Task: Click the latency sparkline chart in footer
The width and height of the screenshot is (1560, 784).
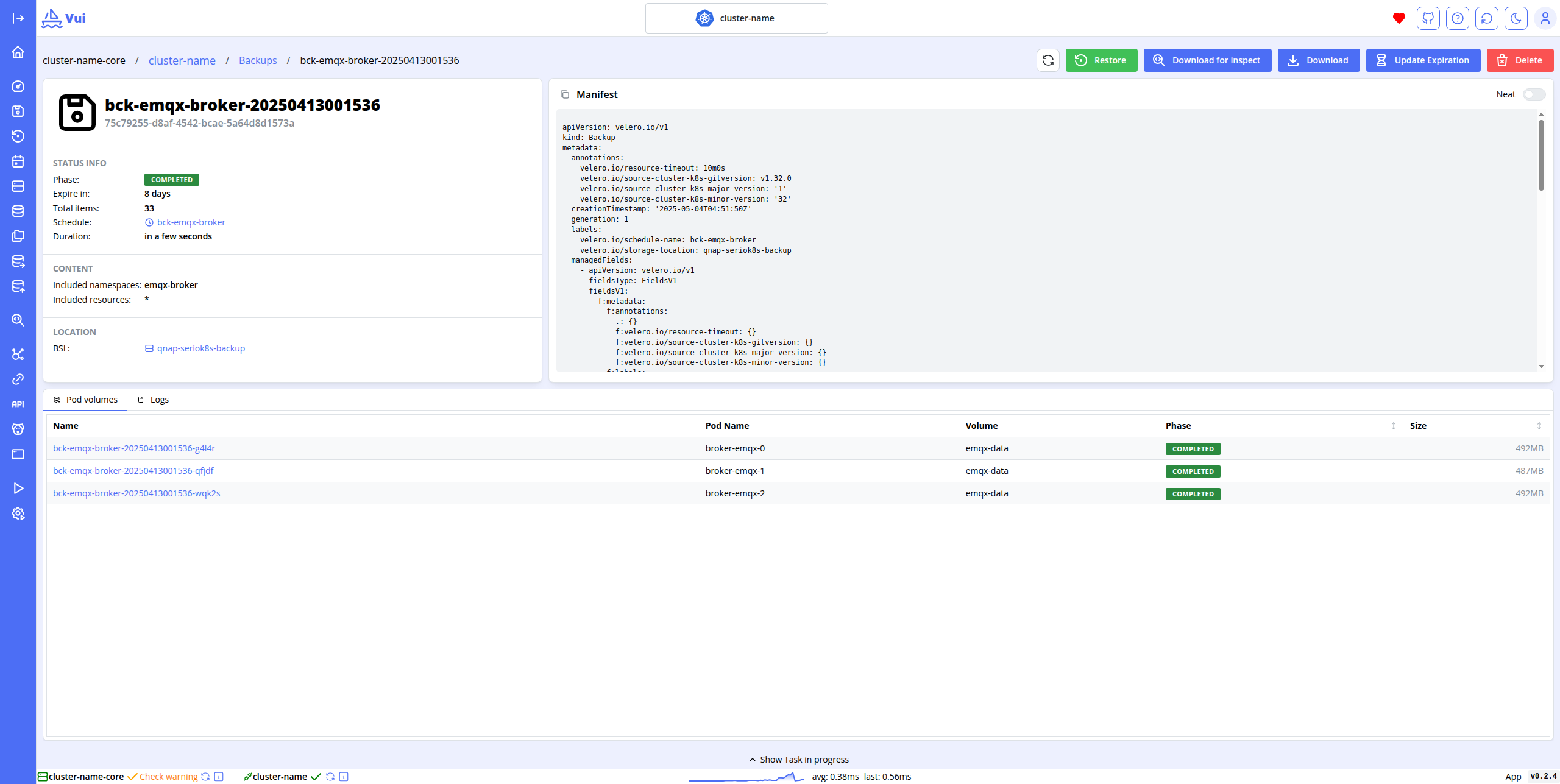Action: coord(746,777)
